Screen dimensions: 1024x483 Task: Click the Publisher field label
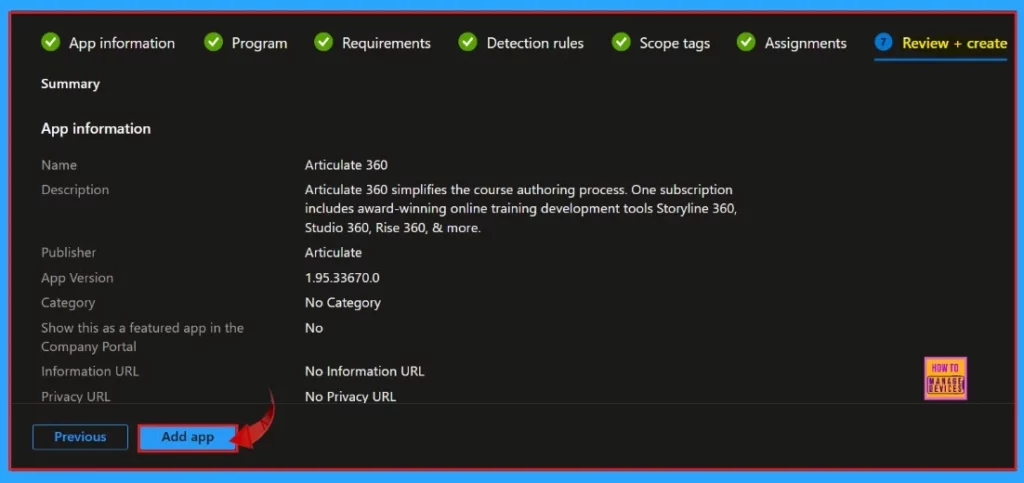click(69, 253)
